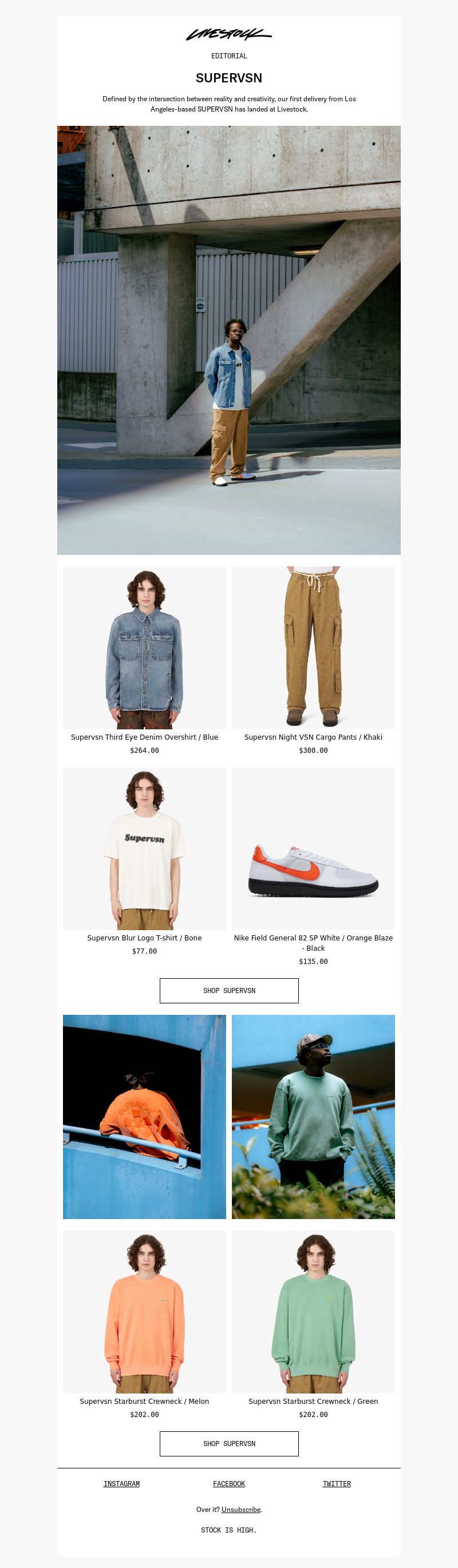Visit the FACEBOOK footer link
Screen dimensions: 458x1568
click(x=229, y=1484)
